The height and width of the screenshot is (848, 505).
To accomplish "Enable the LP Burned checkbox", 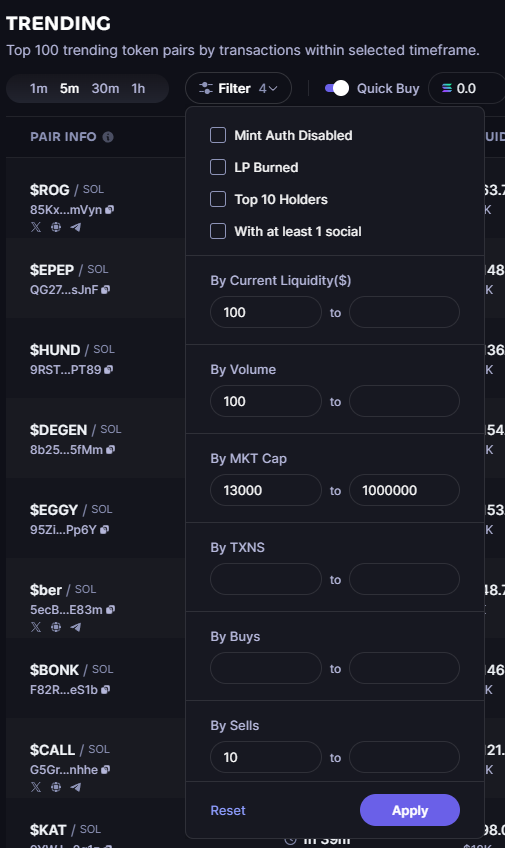I will 218,167.
